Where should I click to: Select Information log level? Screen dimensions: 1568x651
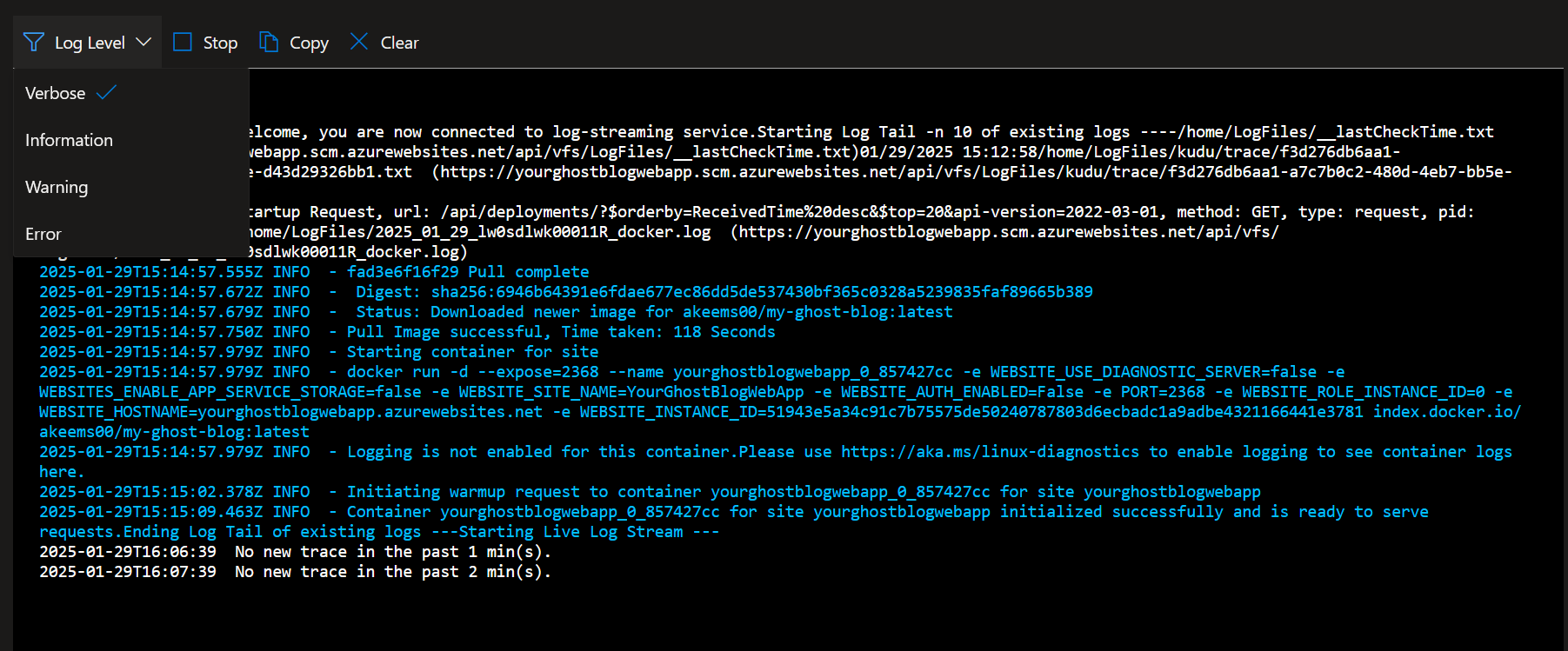(131, 140)
